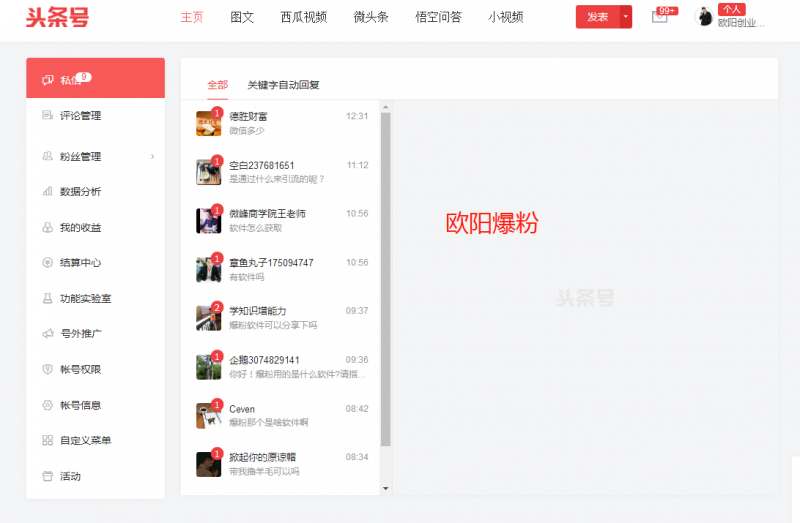800x523 pixels.
Task: Click the red 发表 button
Action: 598,17
